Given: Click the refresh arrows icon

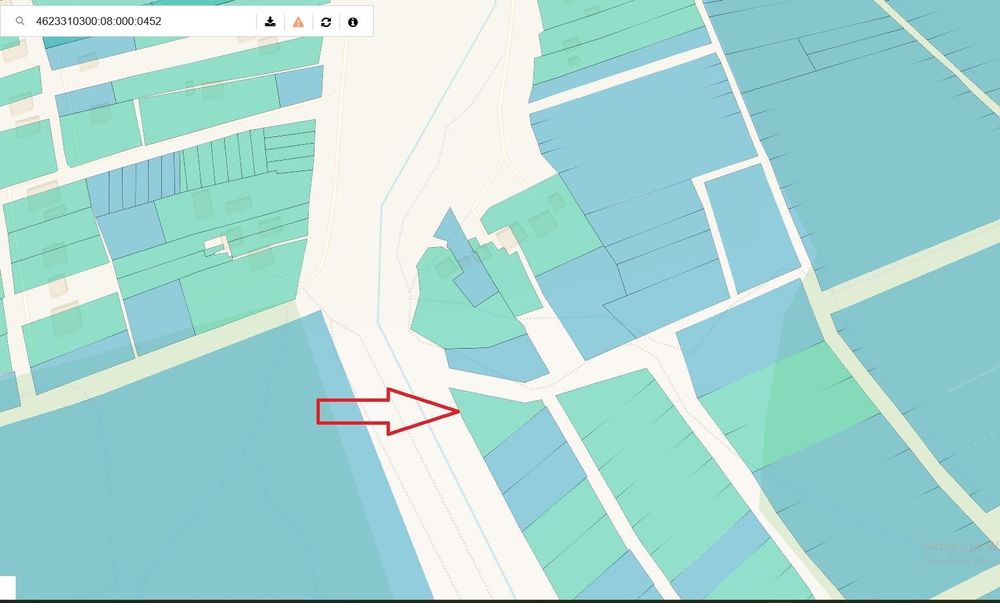Looking at the screenshot, I should pyautogui.click(x=326, y=22).
